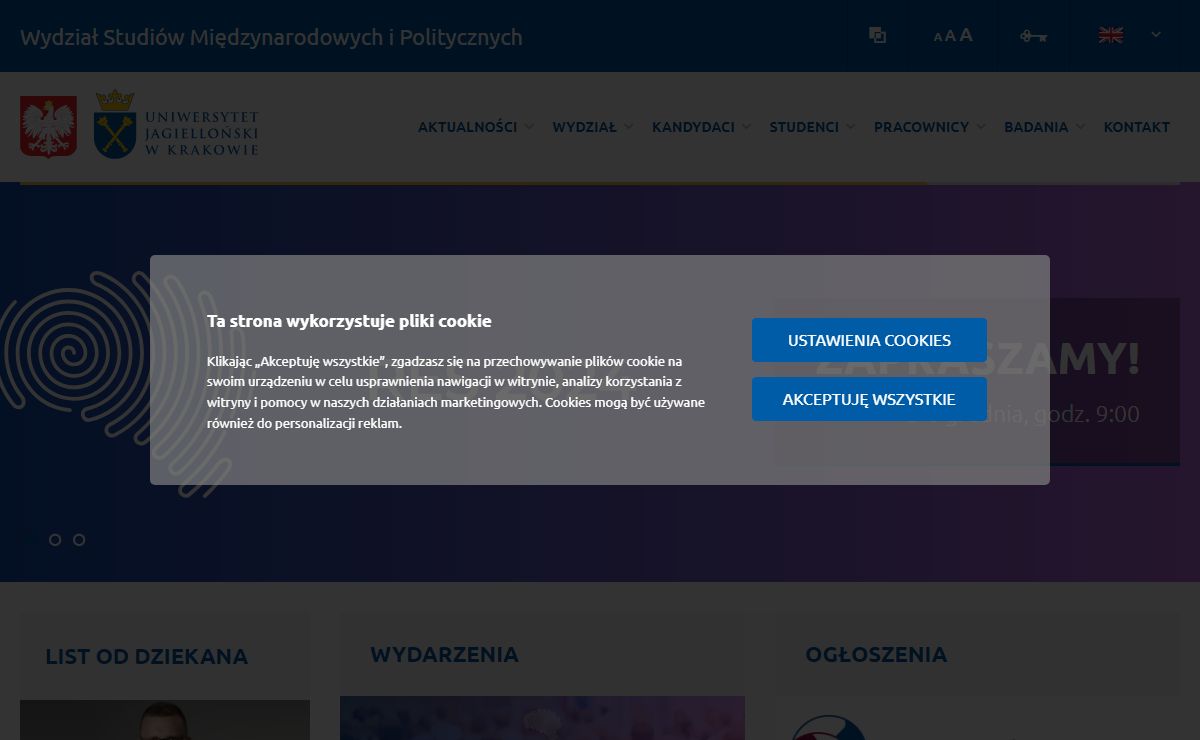Select the smallest font size A
Image resolution: width=1200 pixels, height=740 pixels.
[938, 37]
